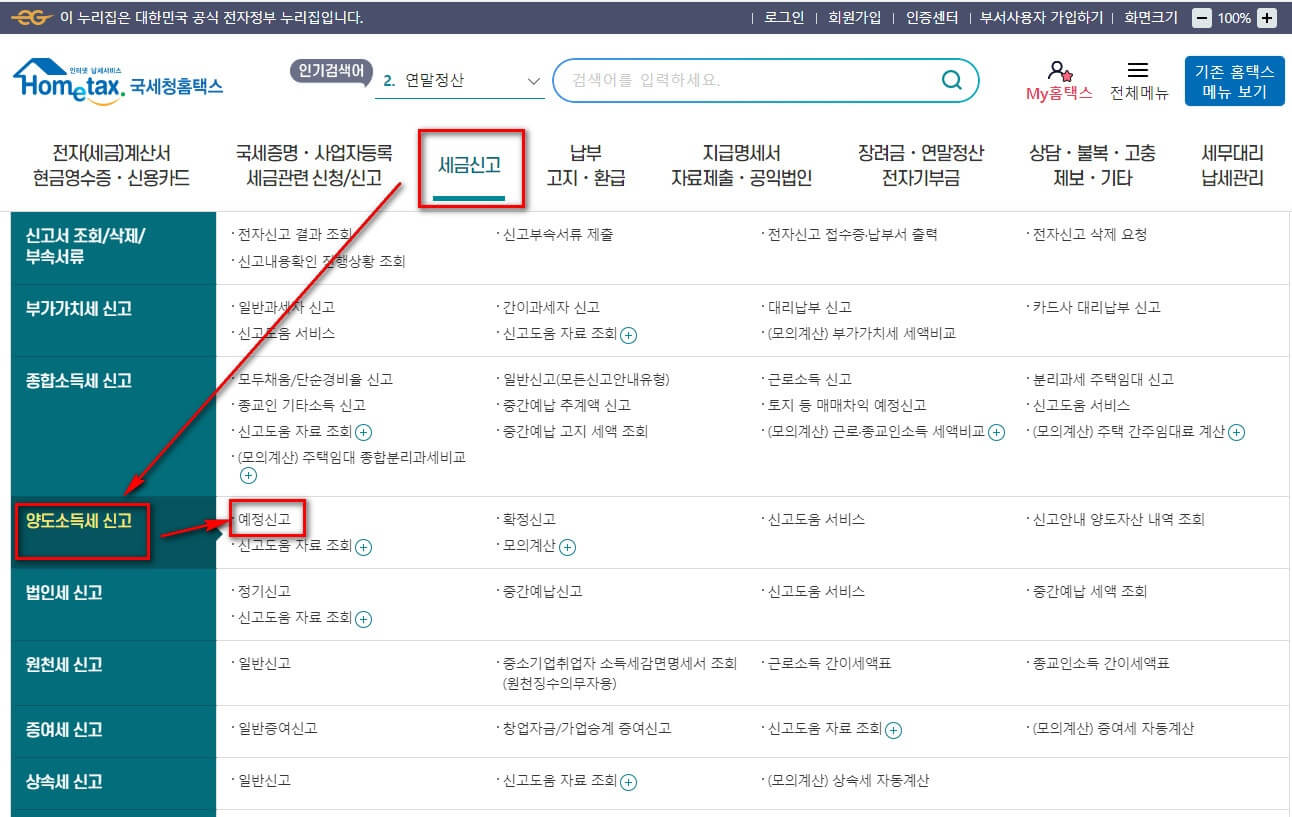Open 분리과세 주택임대 신고 link
1292x817 pixels.
pyautogui.click(x=1103, y=380)
